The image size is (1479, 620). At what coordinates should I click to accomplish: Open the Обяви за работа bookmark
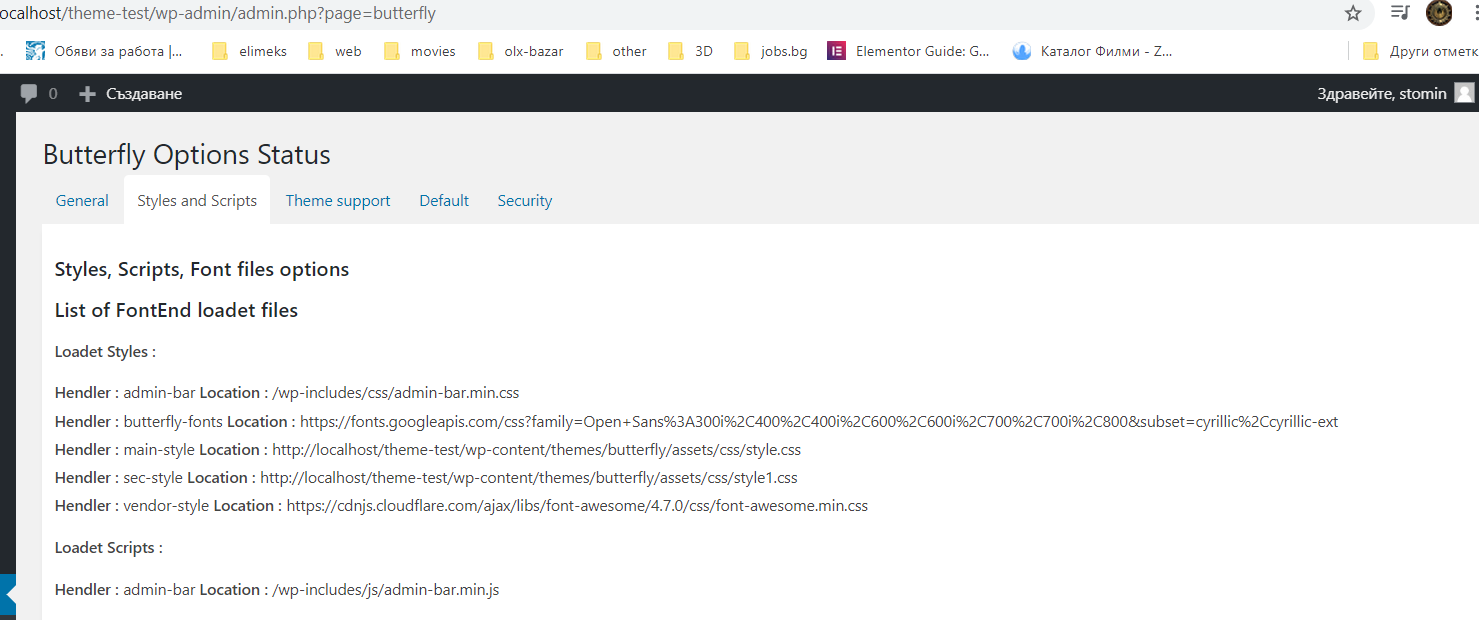click(x=104, y=51)
